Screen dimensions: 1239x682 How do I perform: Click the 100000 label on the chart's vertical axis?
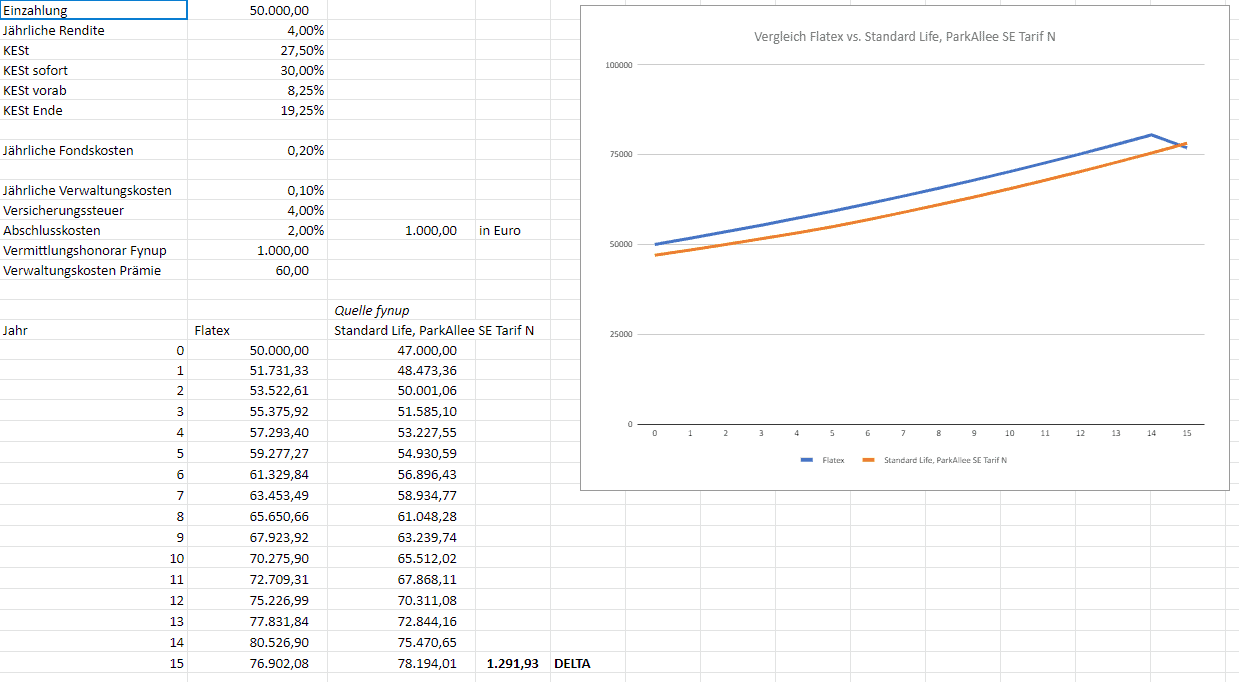pyautogui.click(x=619, y=65)
